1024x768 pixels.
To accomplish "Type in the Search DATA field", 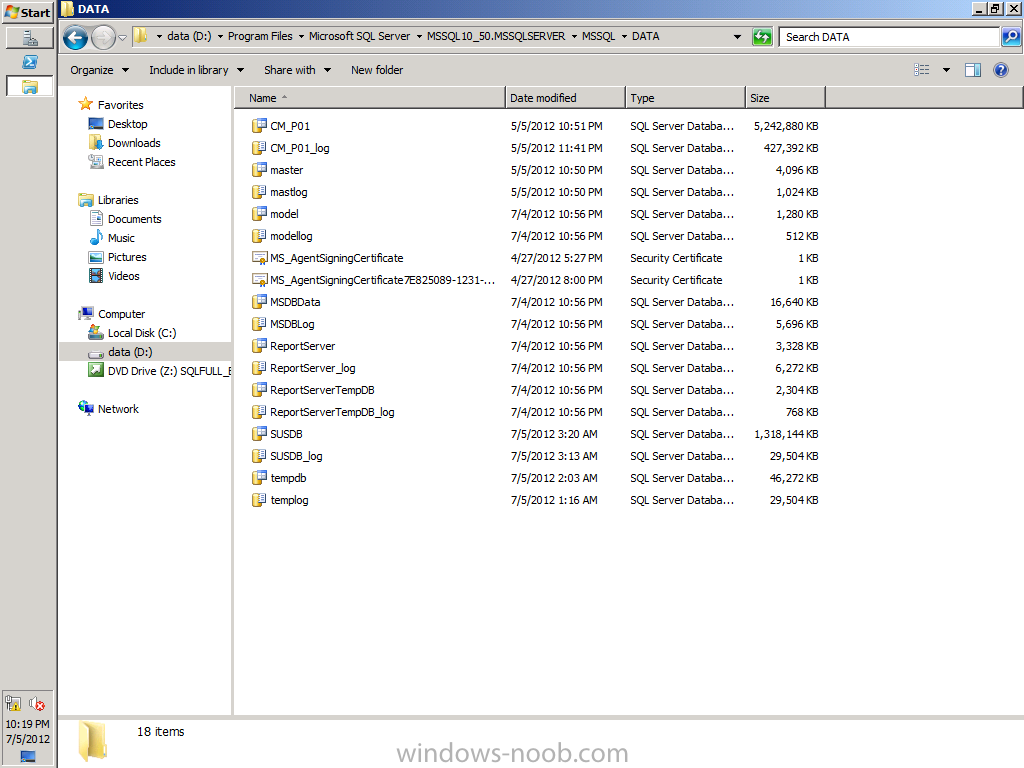I will (x=889, y=37).
